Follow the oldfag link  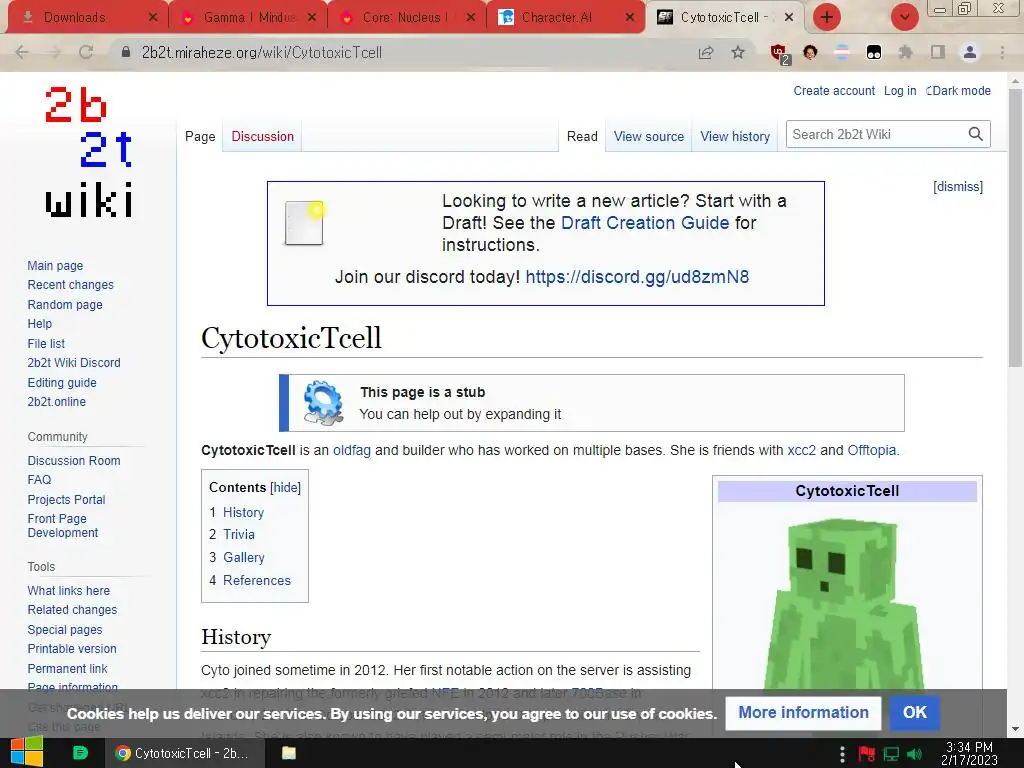click(351, 450)
